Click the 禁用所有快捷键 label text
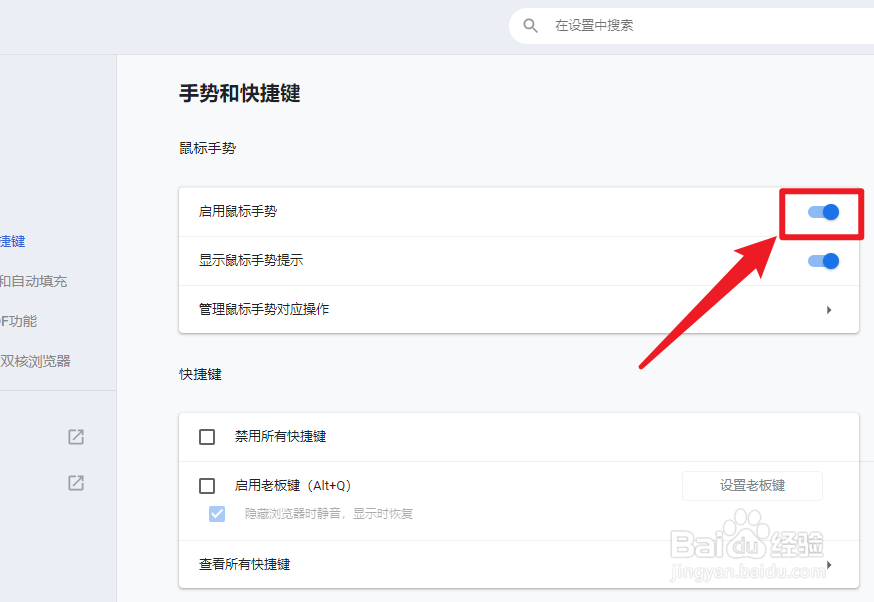 280,437
